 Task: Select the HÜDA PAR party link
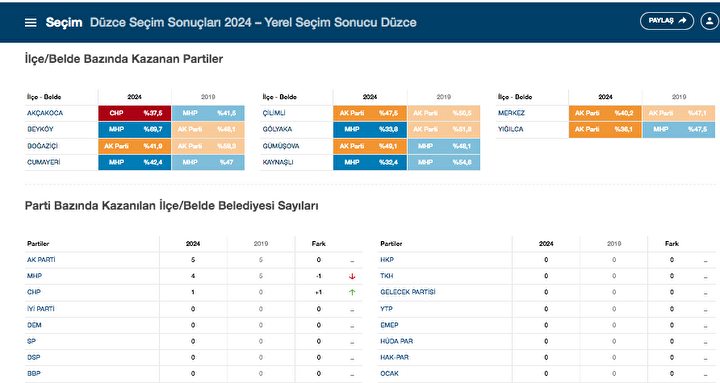397,341
